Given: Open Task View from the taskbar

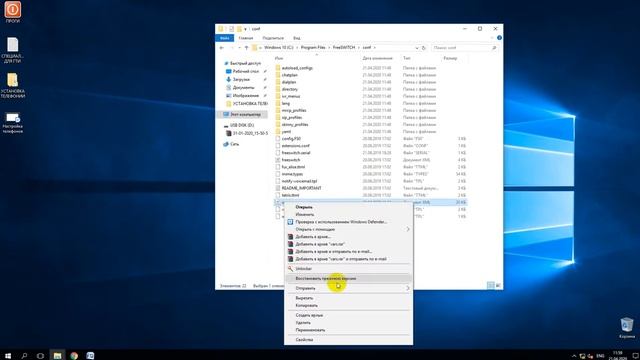Looking at the screenshot, I should 40,356.
